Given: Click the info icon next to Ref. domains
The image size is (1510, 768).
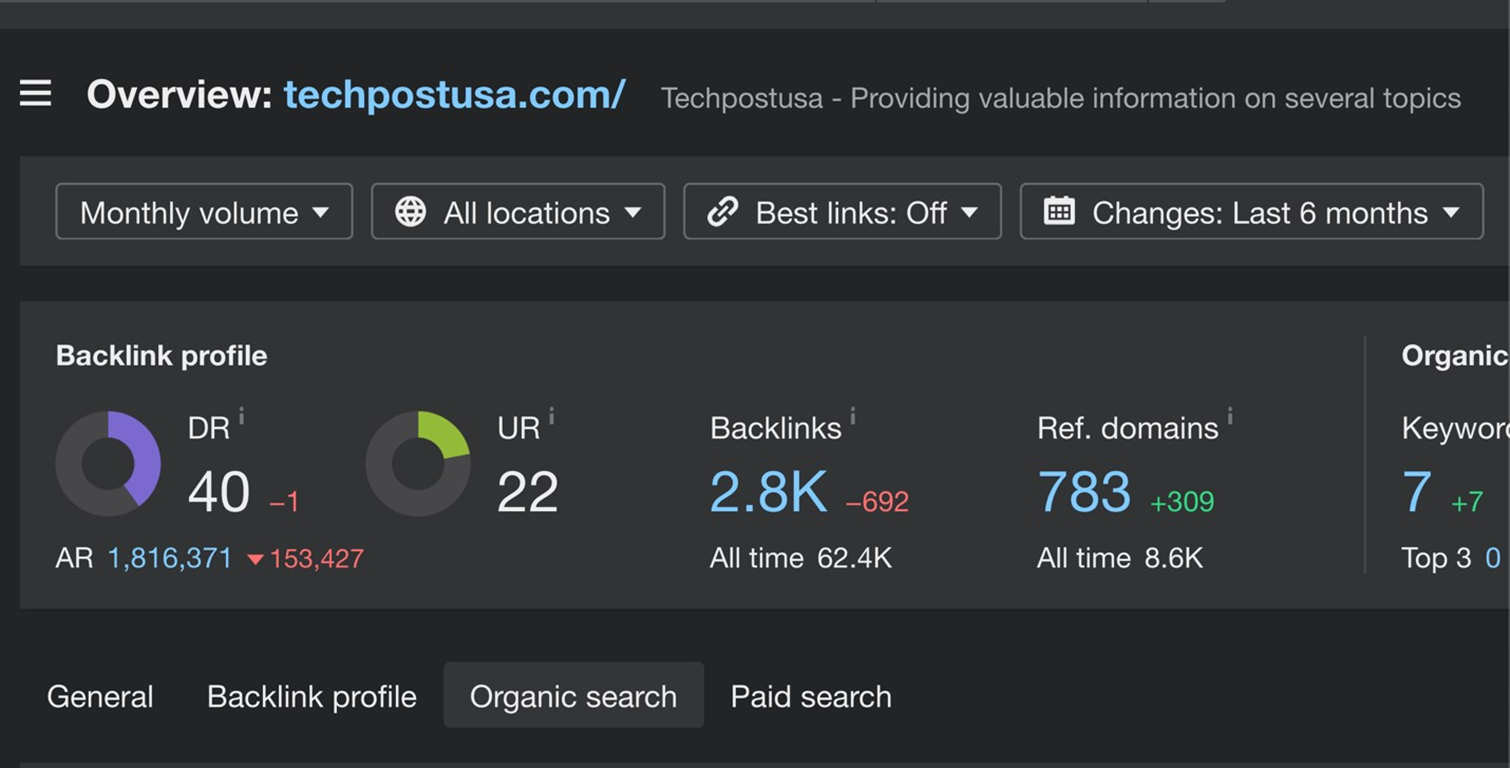Looking at the screenshot, I should coord(1229,415).
